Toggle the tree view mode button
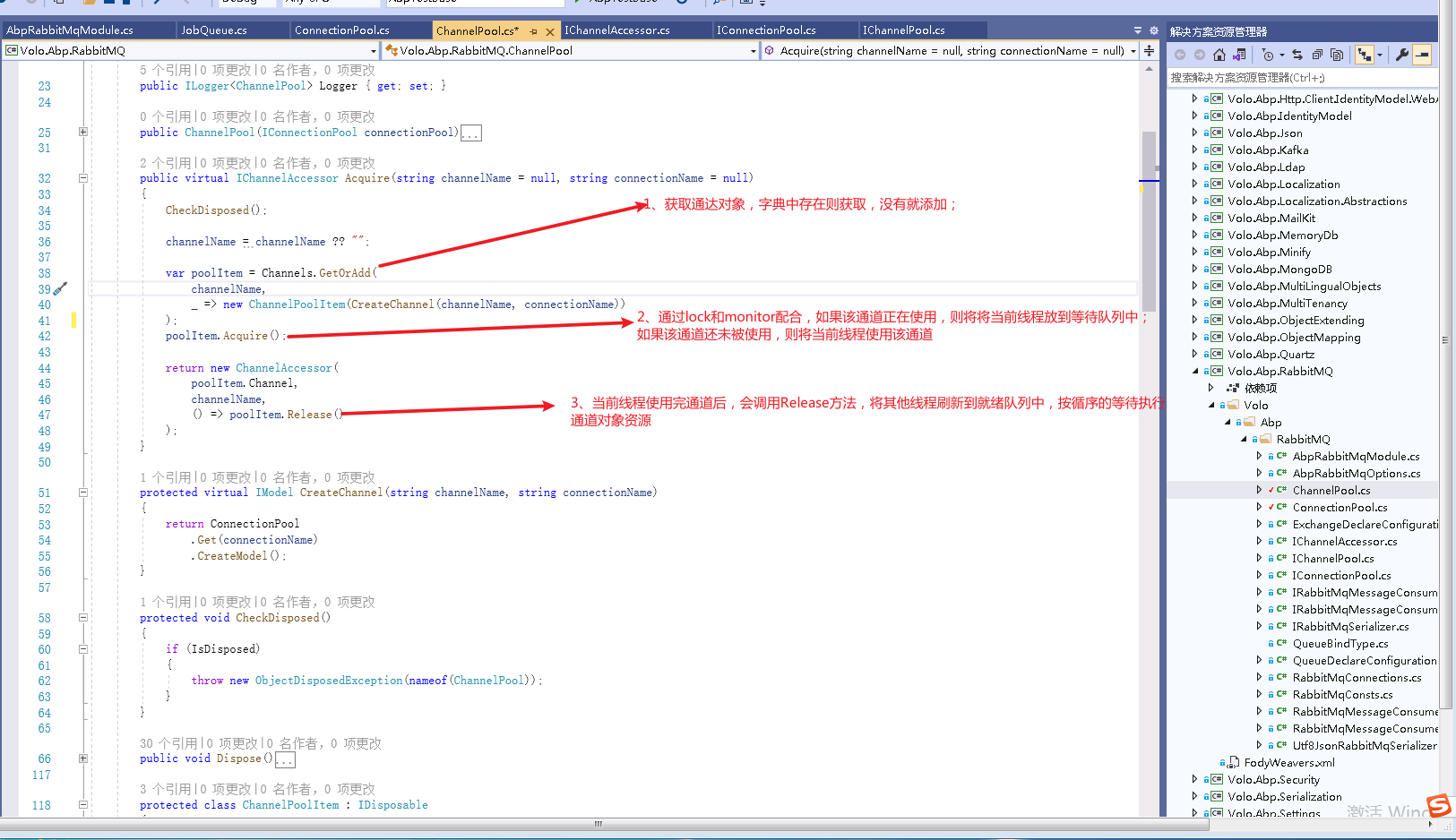The image size is (1456, 840). (x=1364, y=55)
